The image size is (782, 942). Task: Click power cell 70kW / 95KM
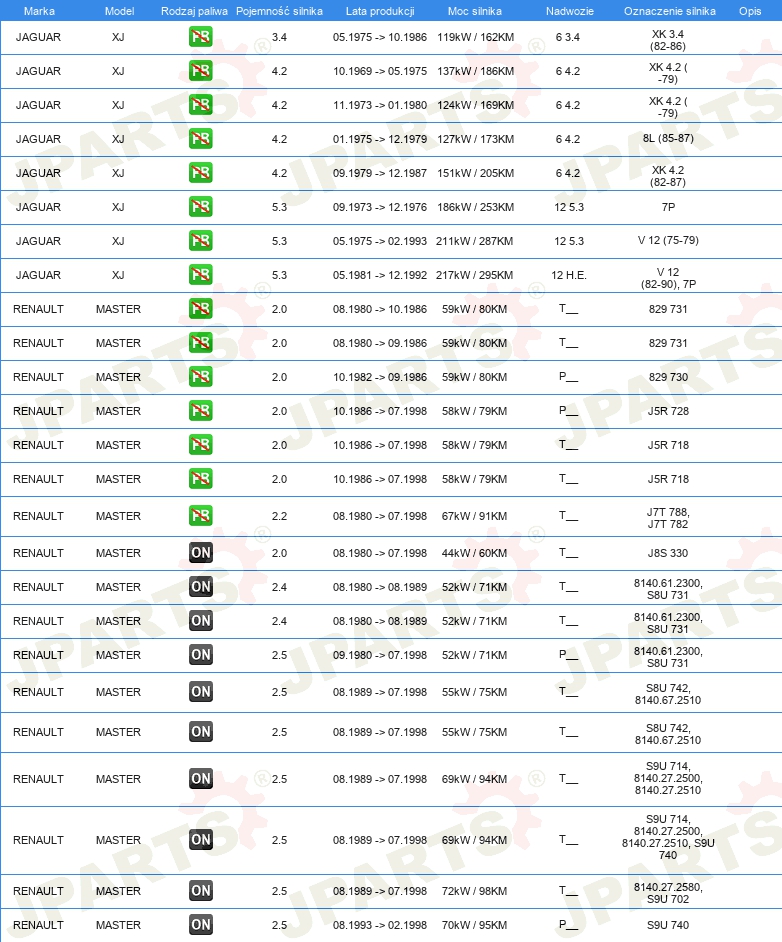tap(474, 925)
